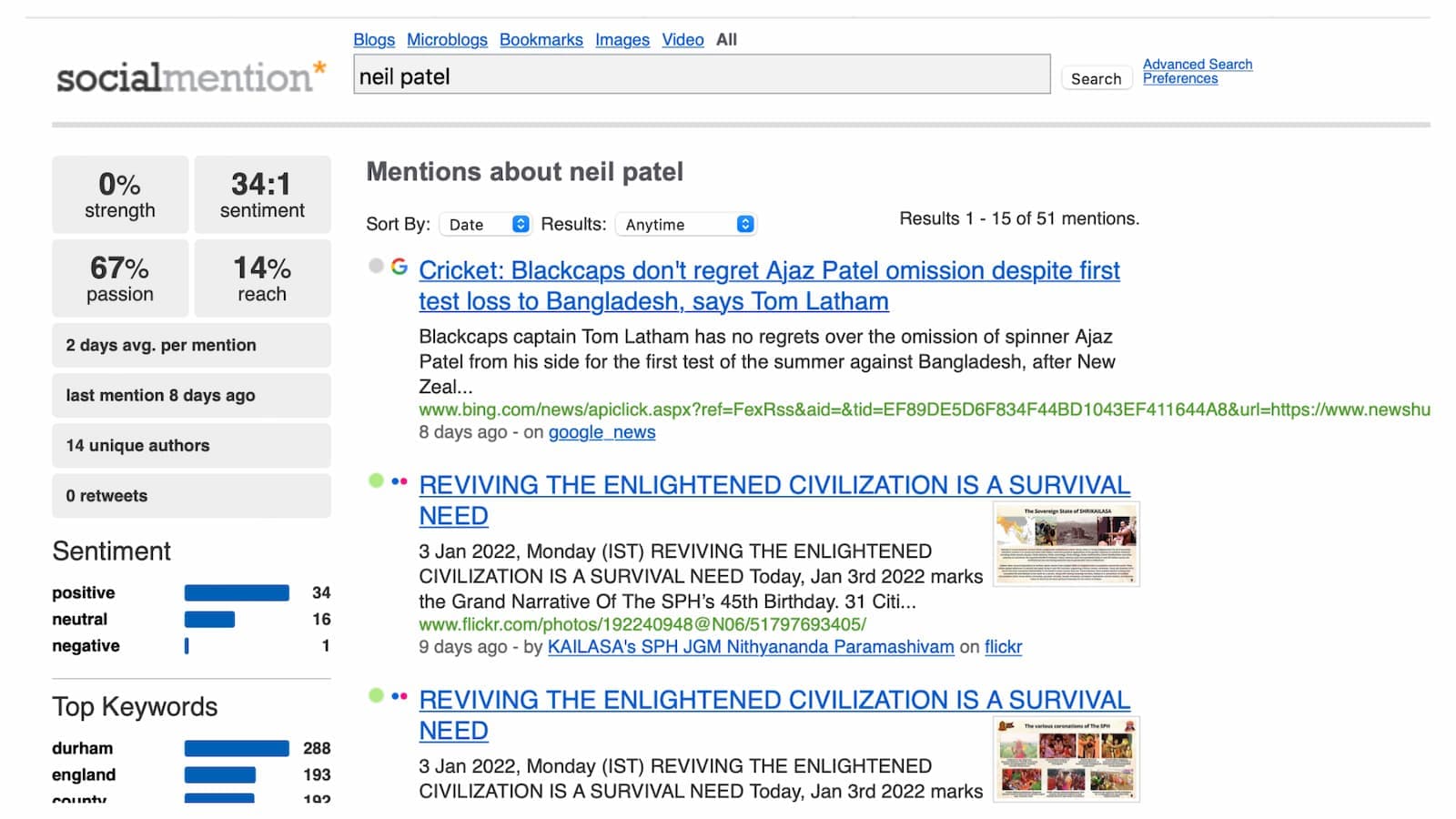1456x819 pixels.
Task: Switch to the Bookmarks tab
Action: pos(541,39)
